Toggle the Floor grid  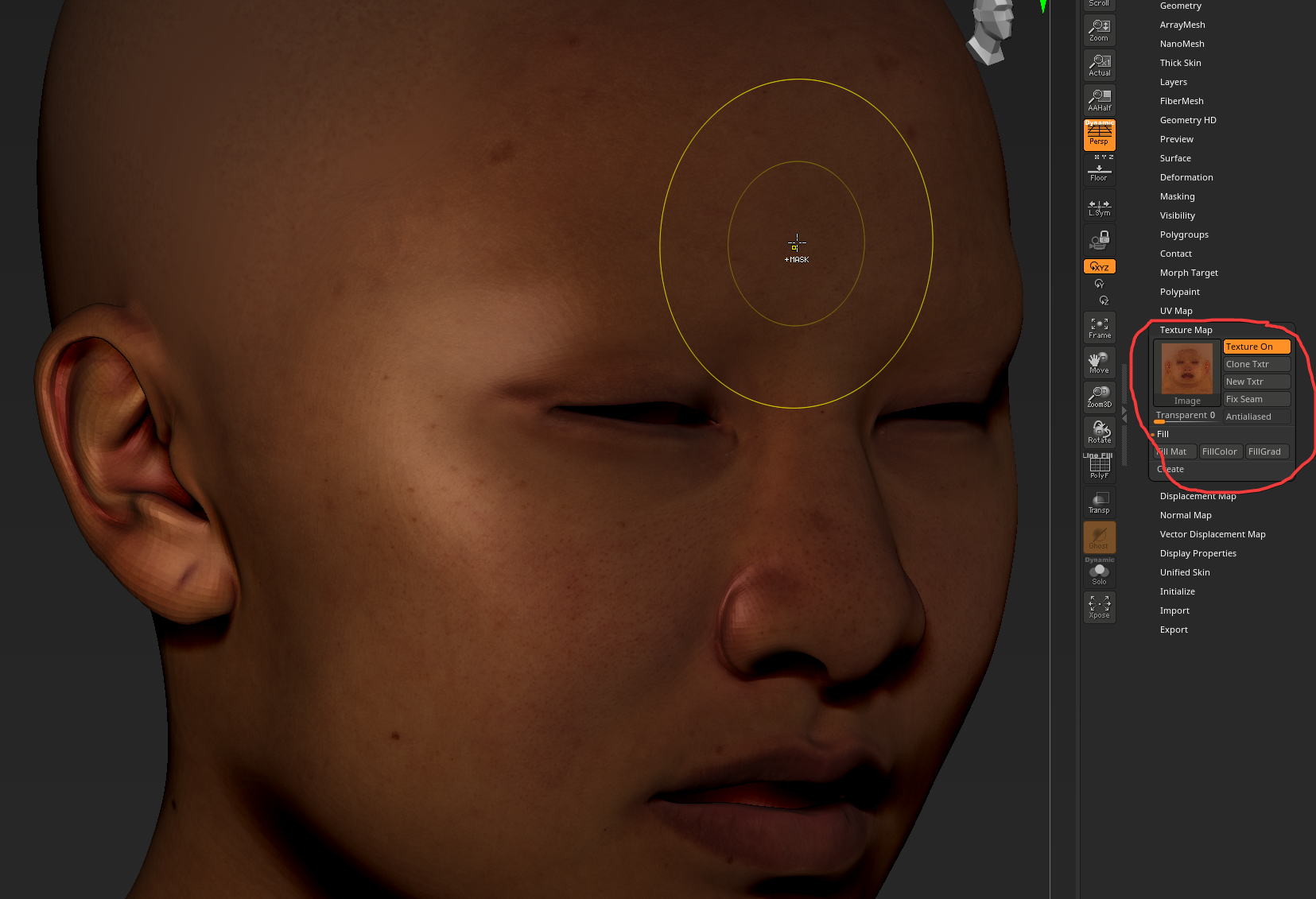pyautogui.click(x=1100, y=170)
